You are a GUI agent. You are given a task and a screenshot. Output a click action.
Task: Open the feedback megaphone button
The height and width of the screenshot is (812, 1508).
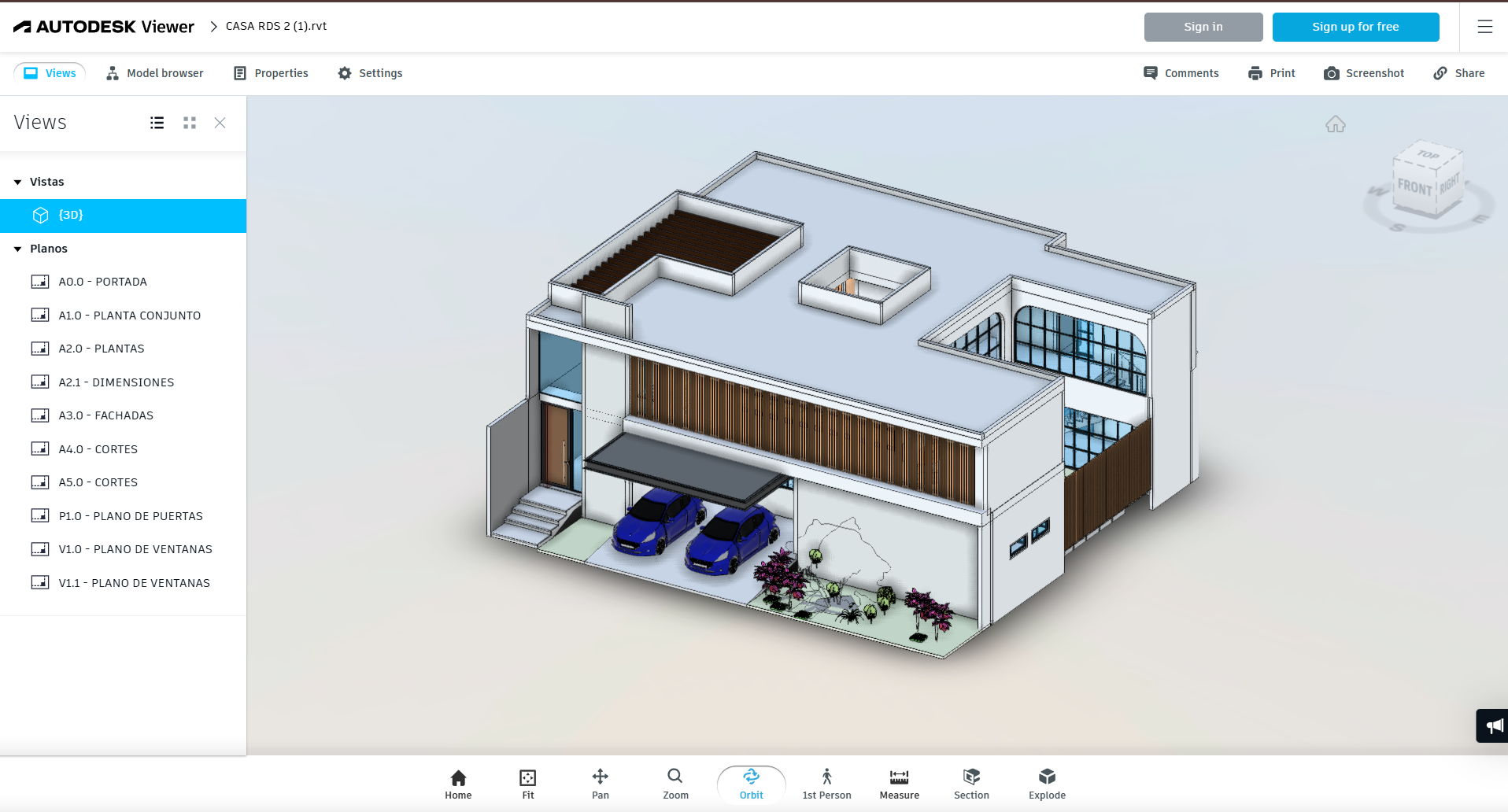pos(1492,725)
